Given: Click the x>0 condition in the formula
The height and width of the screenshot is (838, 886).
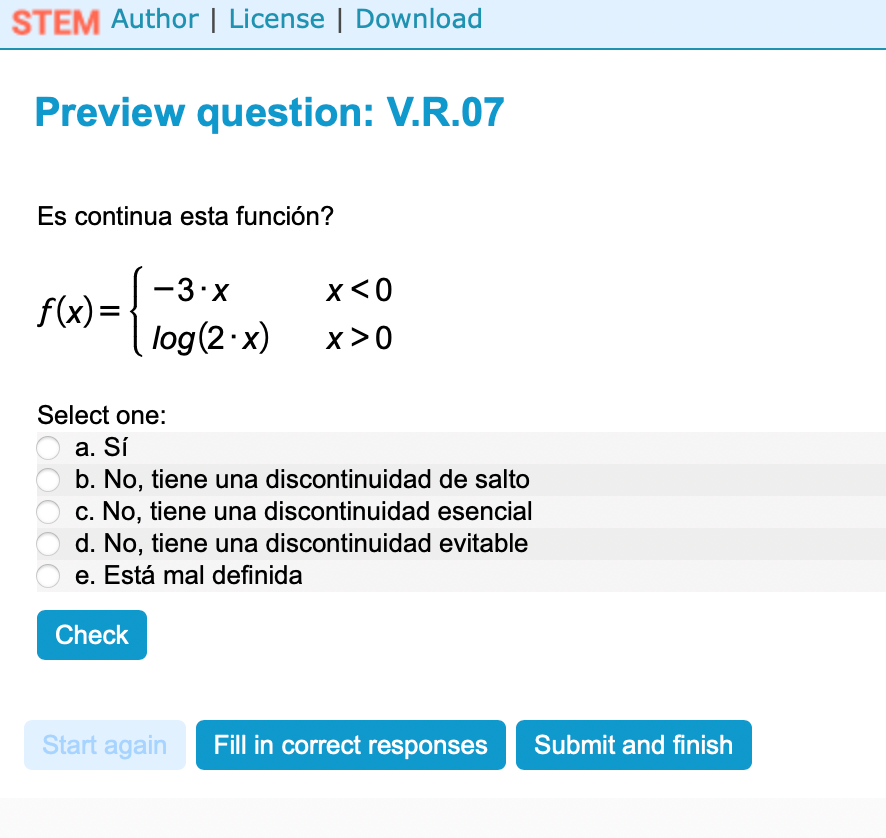Looking at the screenshot, I should [x=359, y=339].
